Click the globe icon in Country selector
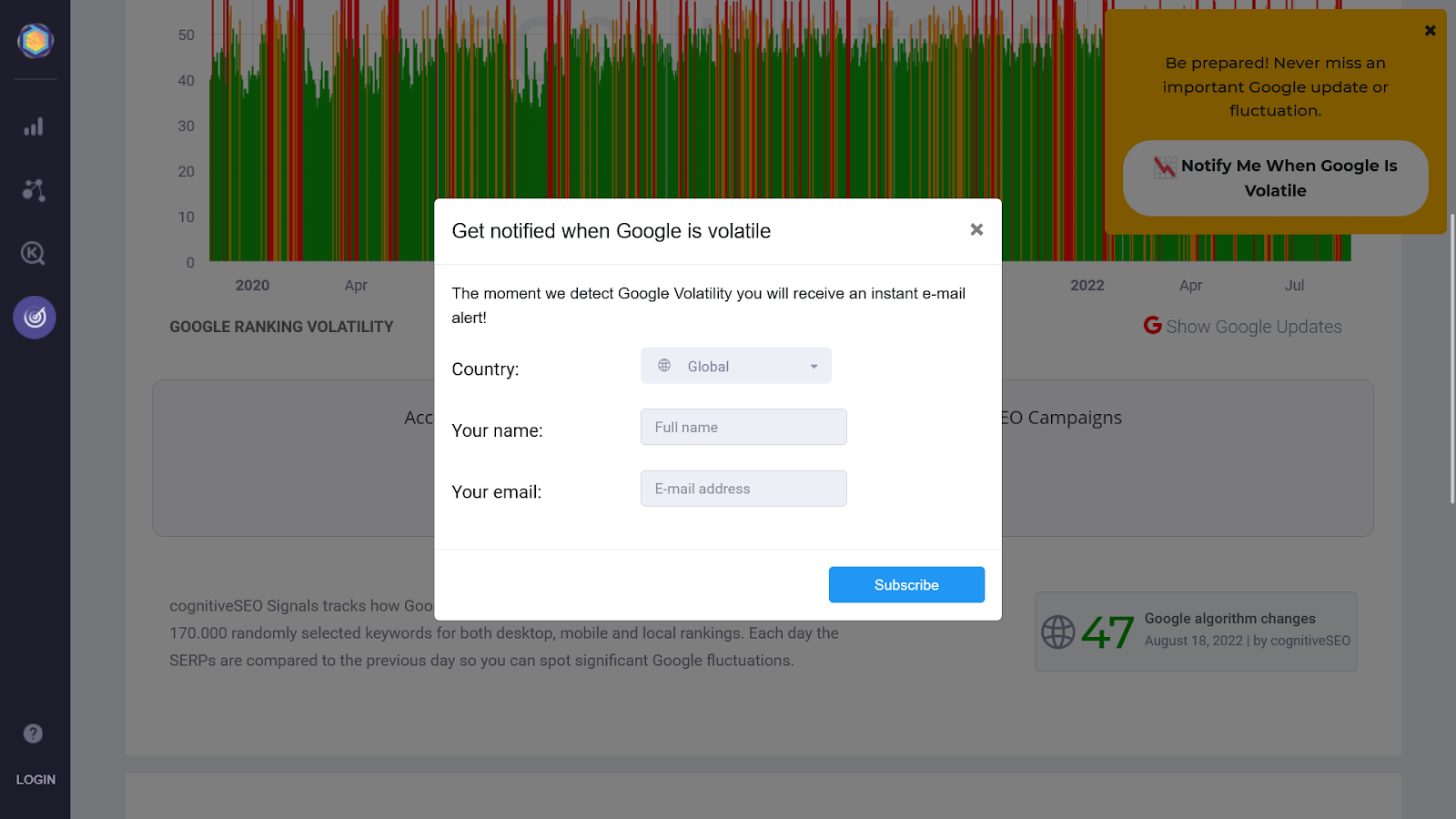Viewport: 1456px width, 819px height. [664, 366]
